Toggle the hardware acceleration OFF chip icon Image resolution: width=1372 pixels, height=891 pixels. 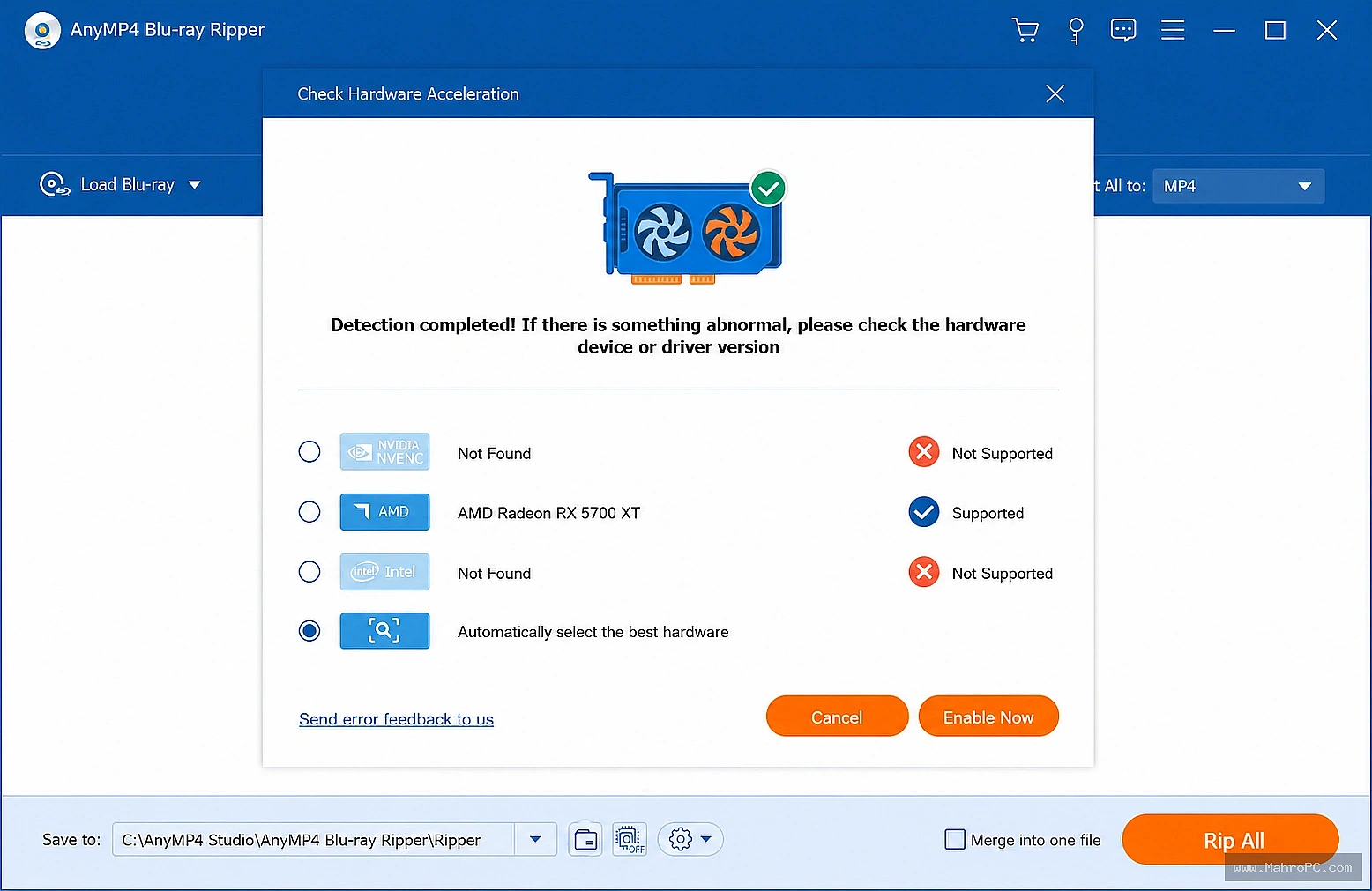[630, 840]
